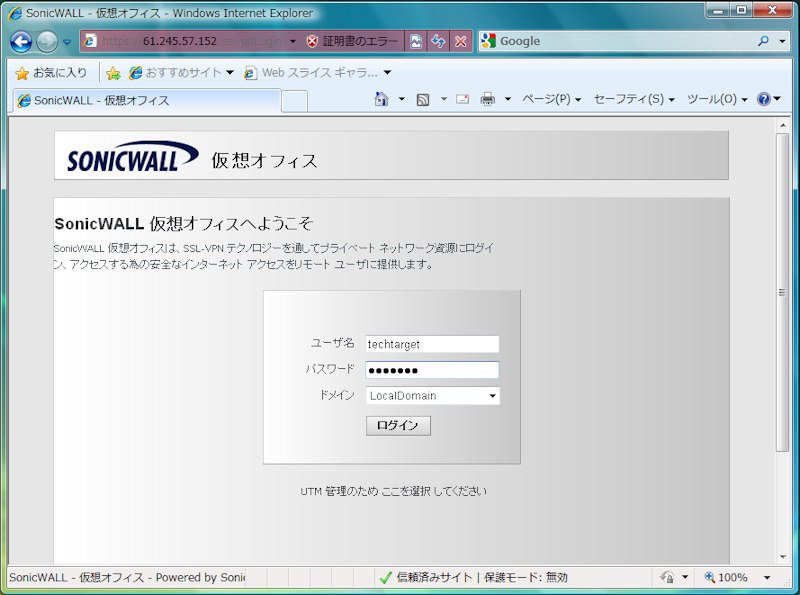
Task: Click the address bar showing 61.245.57.152
Action: pyautogui.click(x=191, y=41)
